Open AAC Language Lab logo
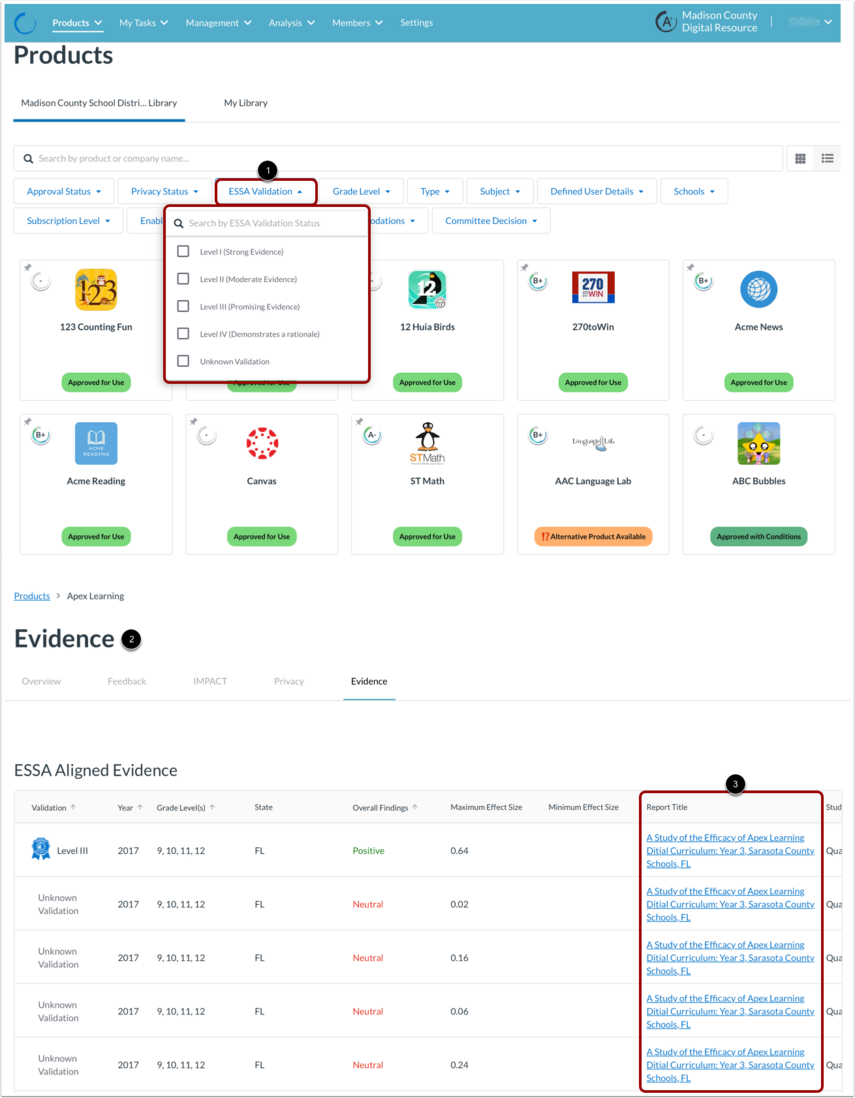The height and width of the screenshot is (1098, 855). [593, 443]
